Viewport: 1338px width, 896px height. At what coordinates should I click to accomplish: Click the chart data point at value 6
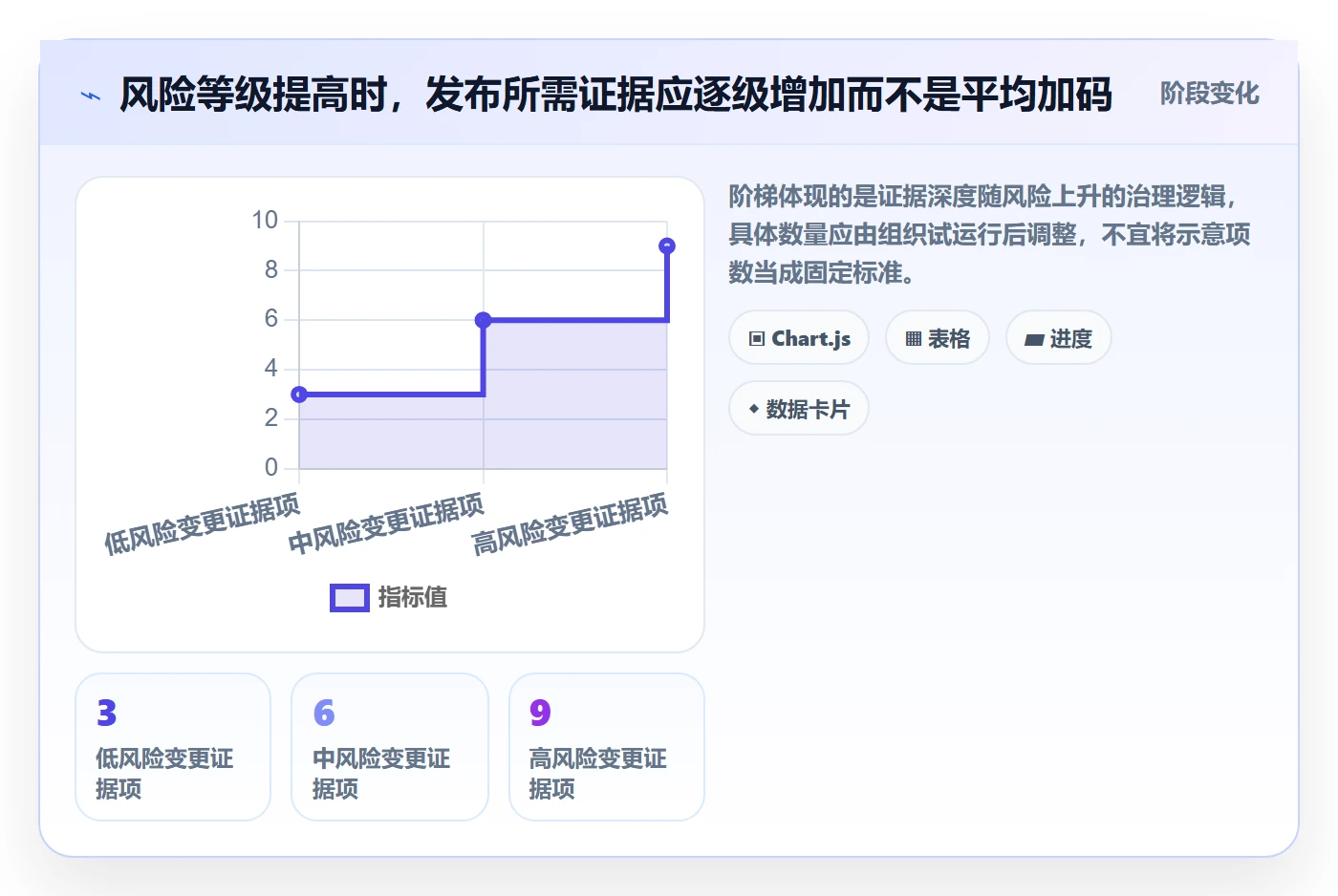[484, 320]
